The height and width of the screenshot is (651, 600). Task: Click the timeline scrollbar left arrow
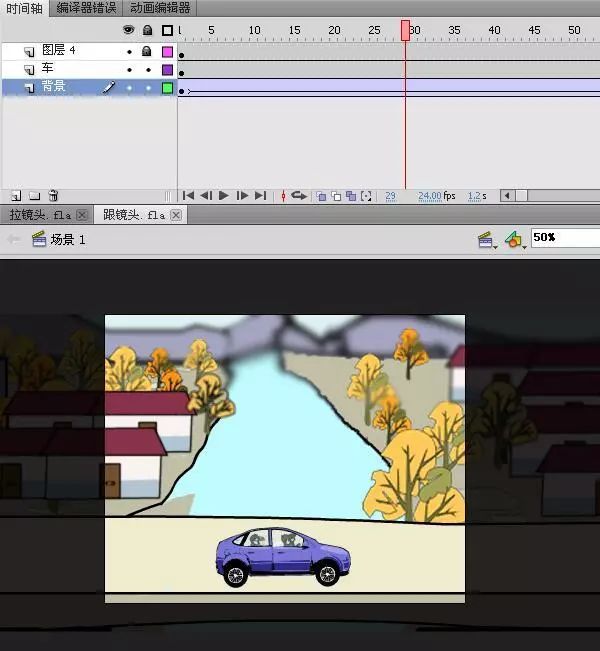point(507,196)
